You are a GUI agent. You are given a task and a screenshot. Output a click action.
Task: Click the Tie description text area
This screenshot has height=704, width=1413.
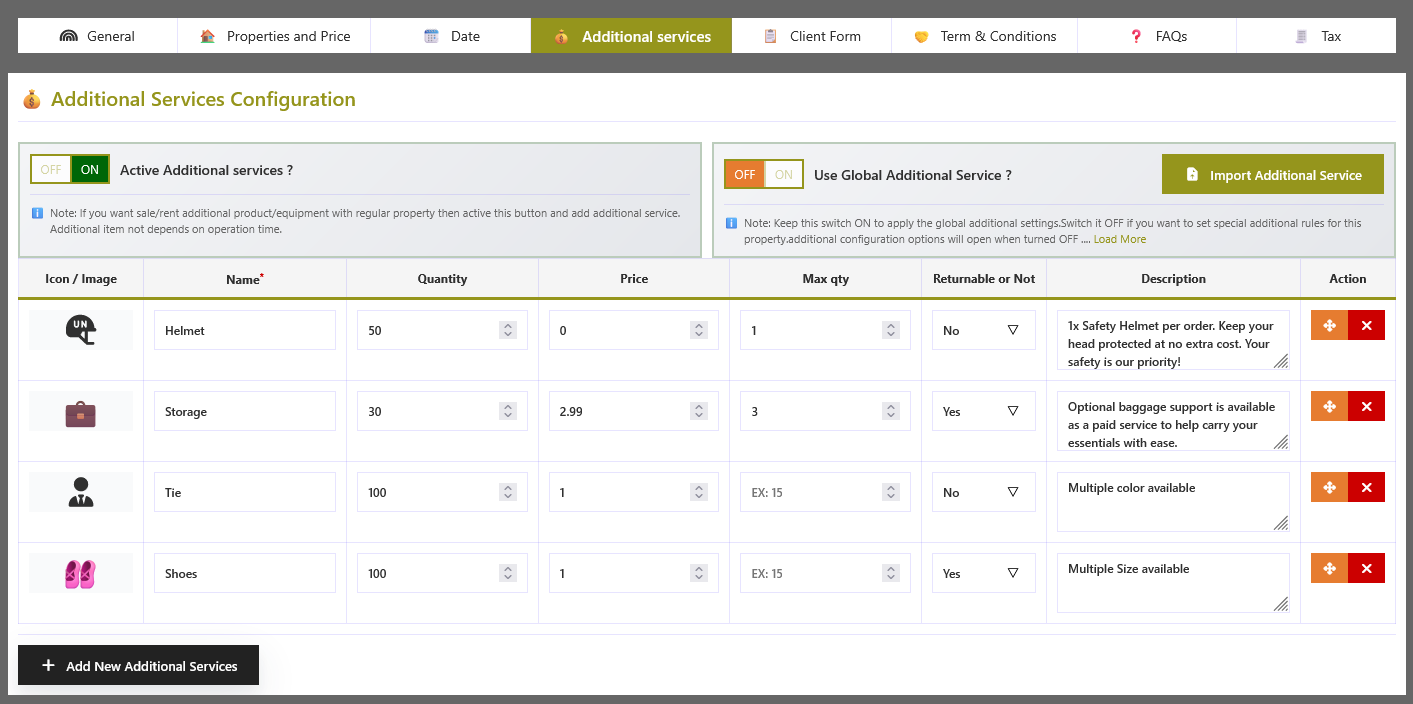coord(1173,502)
